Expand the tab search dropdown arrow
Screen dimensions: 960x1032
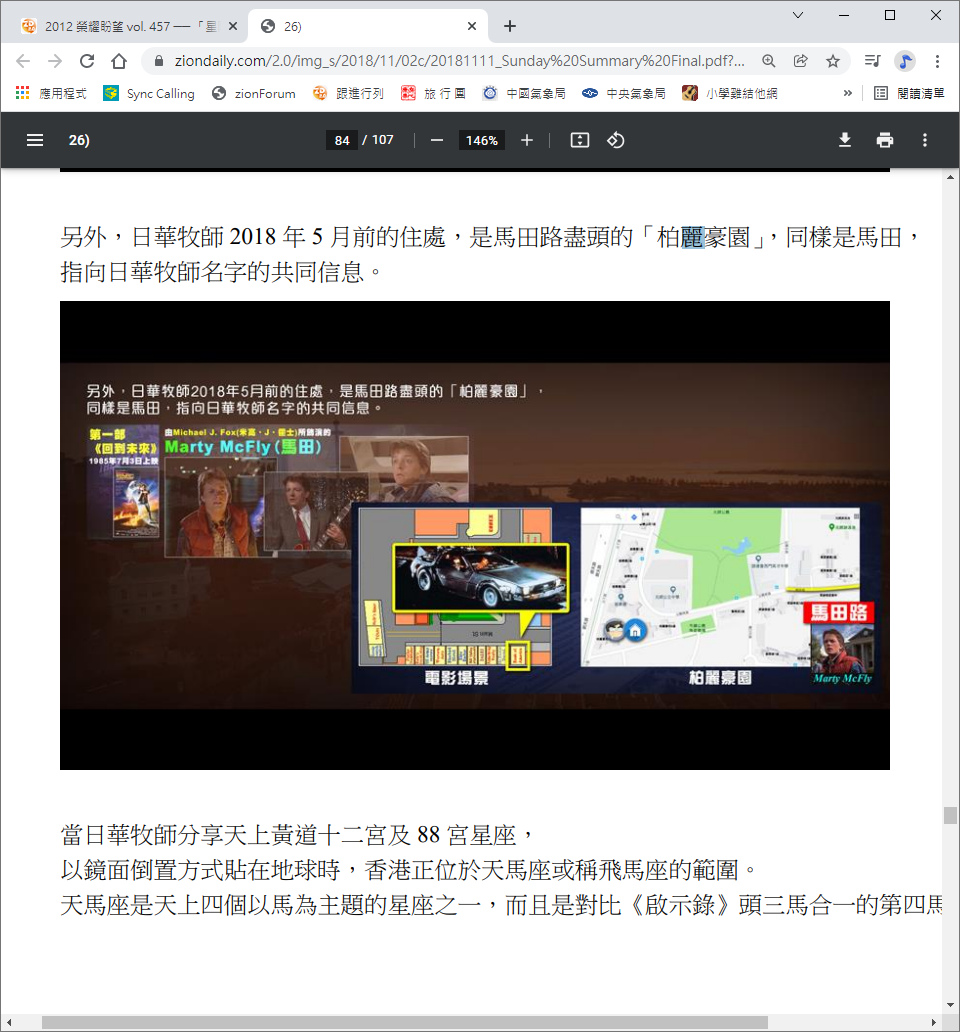click(x=798, y=15)
